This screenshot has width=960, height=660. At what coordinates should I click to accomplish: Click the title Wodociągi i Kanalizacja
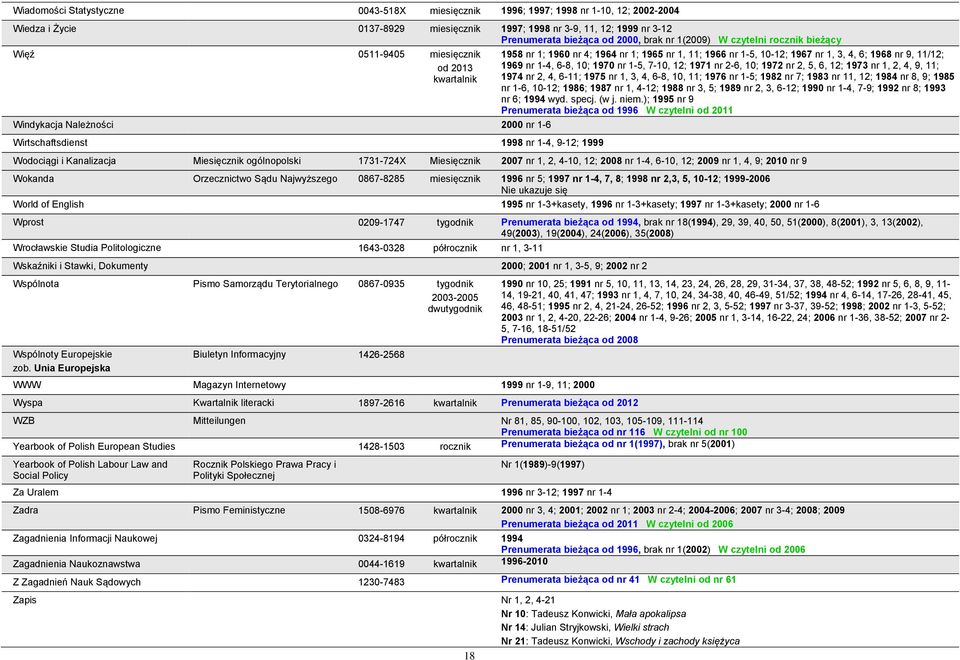tap(64, 160)
